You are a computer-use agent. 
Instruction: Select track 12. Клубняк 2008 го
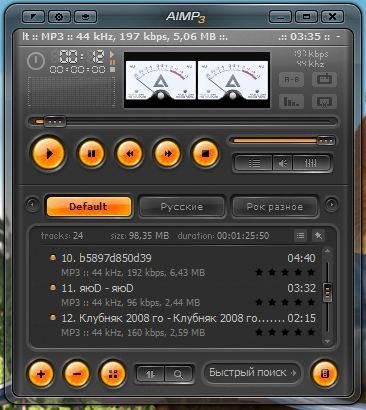(183, 325)
